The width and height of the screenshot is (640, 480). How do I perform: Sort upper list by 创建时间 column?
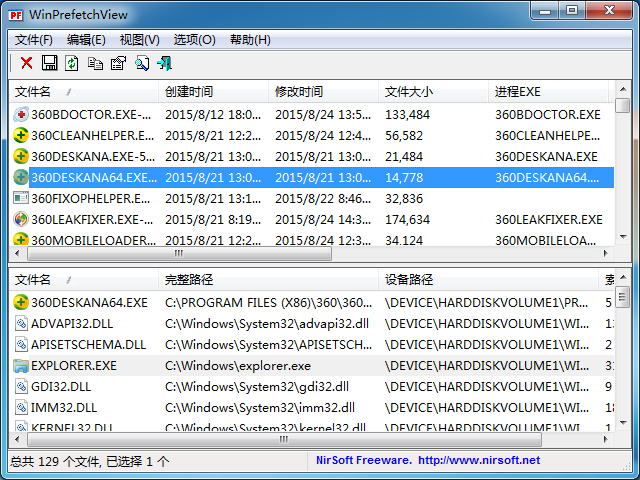click(189, 92)
